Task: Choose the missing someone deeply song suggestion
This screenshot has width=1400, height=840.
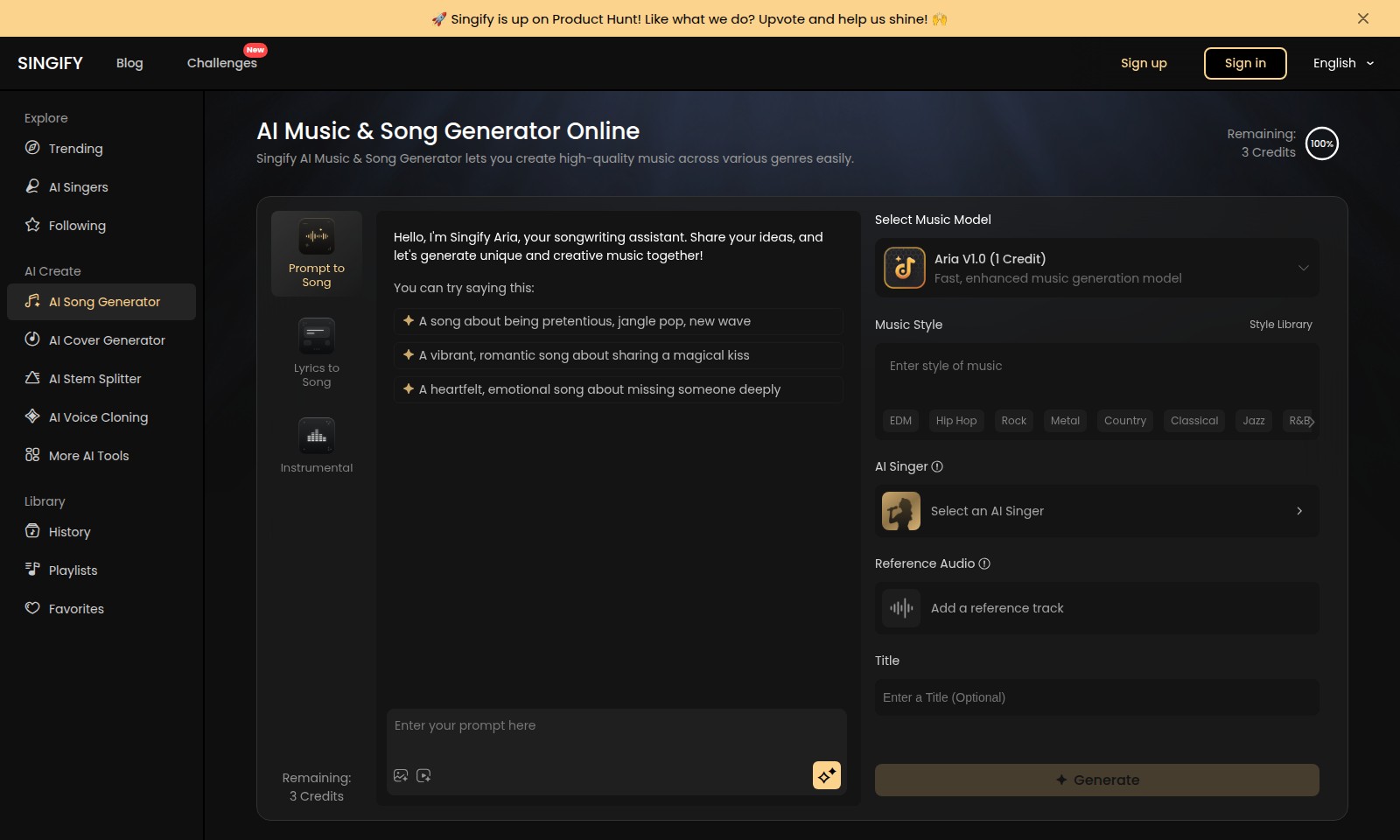Action: [619, 389]
